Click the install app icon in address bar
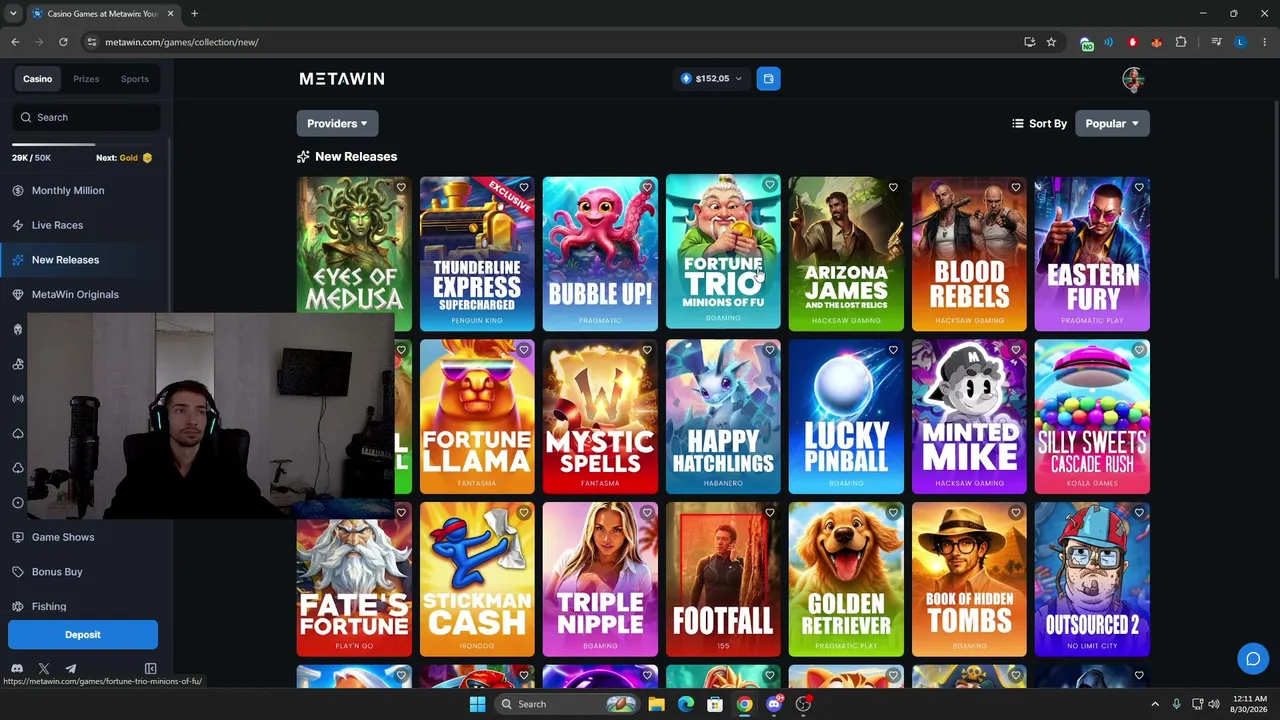Image resolution: width=1280 pixels, height=720 pixels. [1029, 42]
